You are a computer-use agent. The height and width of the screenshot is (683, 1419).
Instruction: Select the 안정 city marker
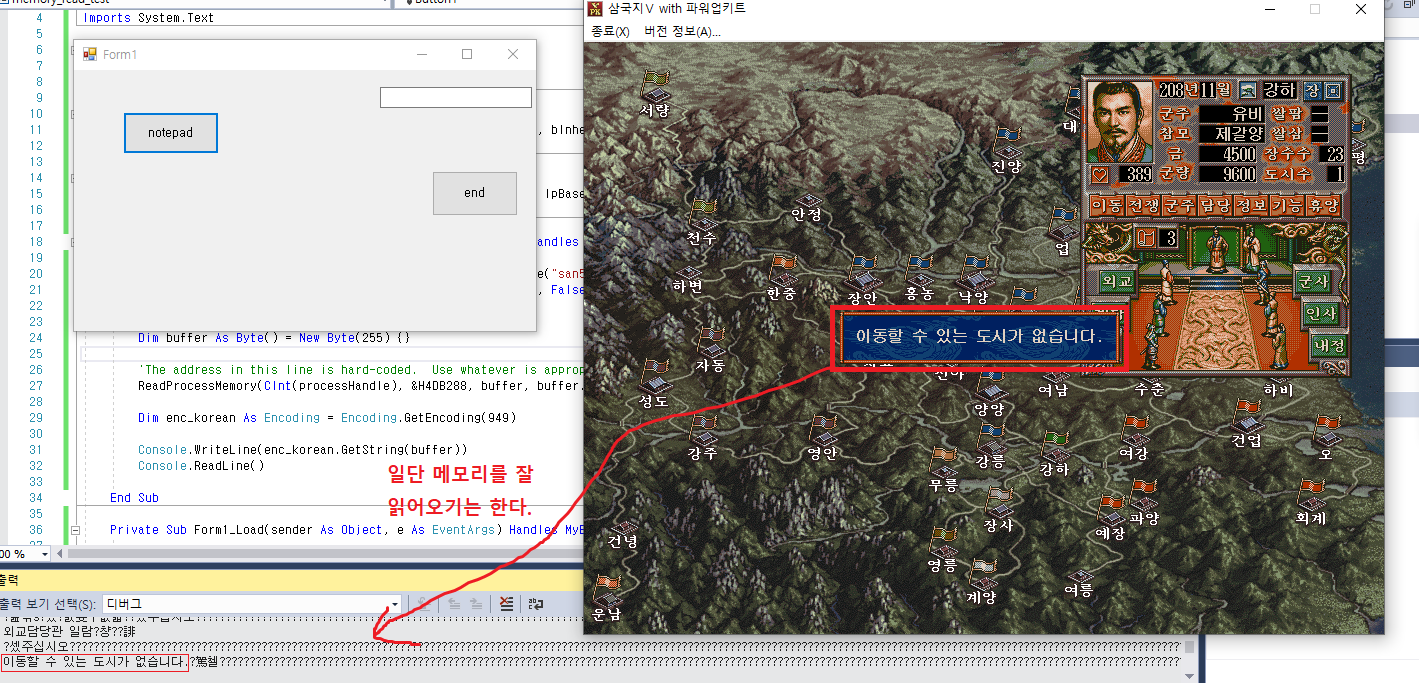coord(806,205)
